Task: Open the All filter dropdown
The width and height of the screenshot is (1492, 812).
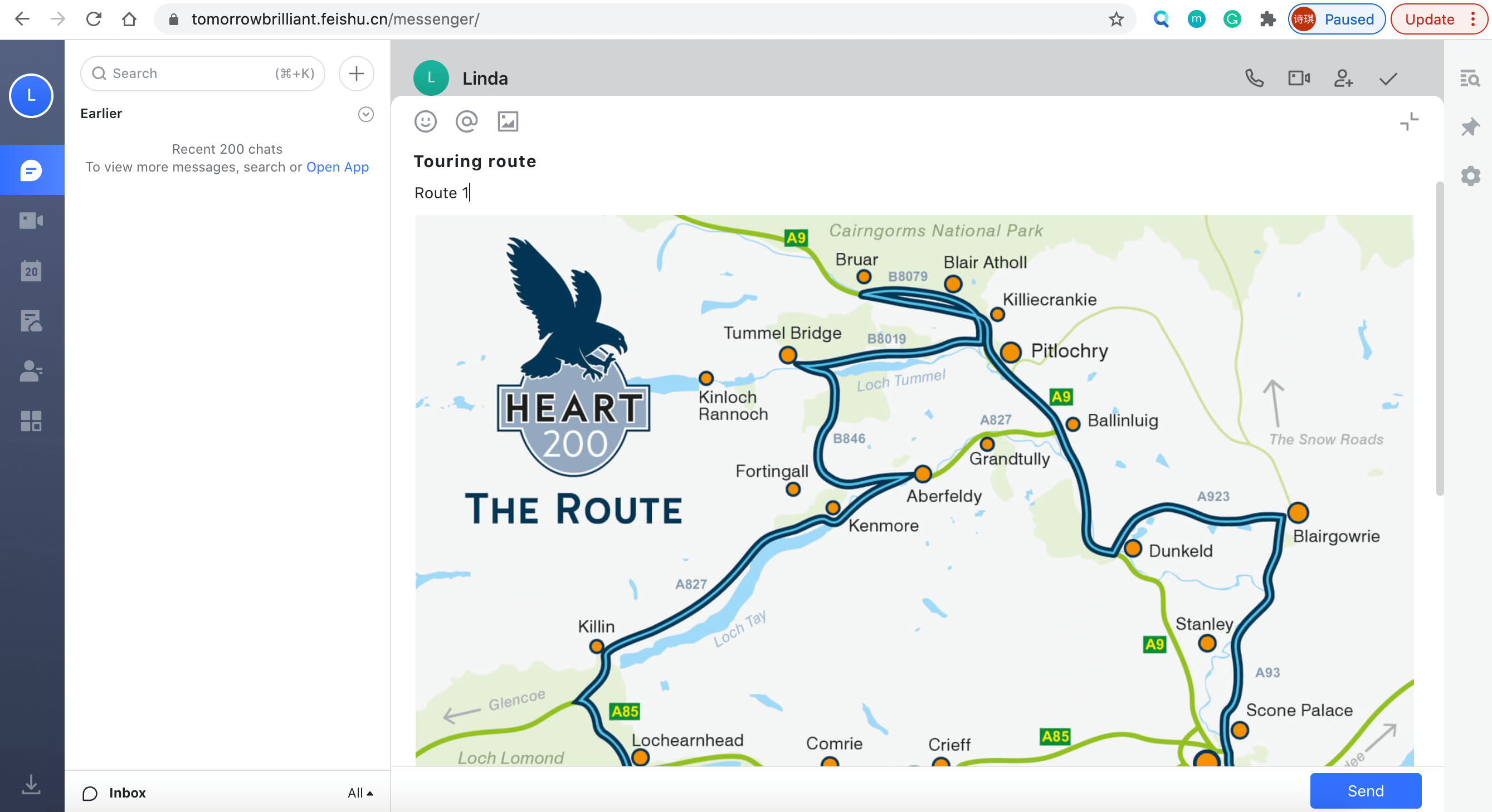Action: 360,793
